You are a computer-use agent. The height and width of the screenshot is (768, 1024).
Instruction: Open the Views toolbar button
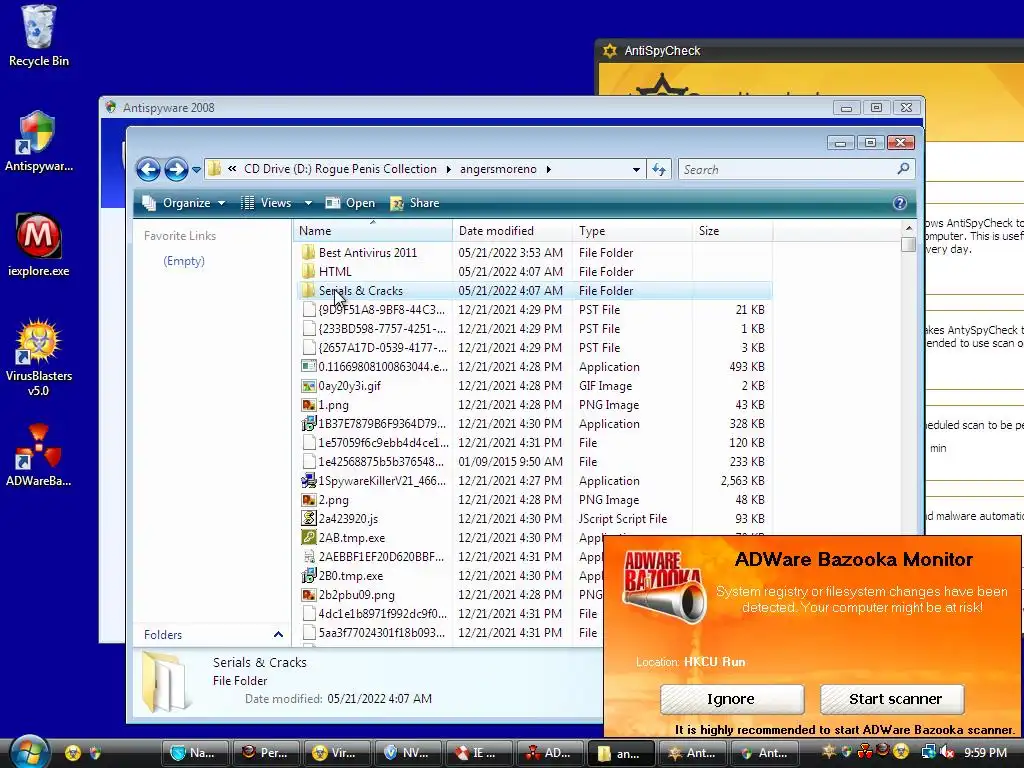tap(266, 203)
